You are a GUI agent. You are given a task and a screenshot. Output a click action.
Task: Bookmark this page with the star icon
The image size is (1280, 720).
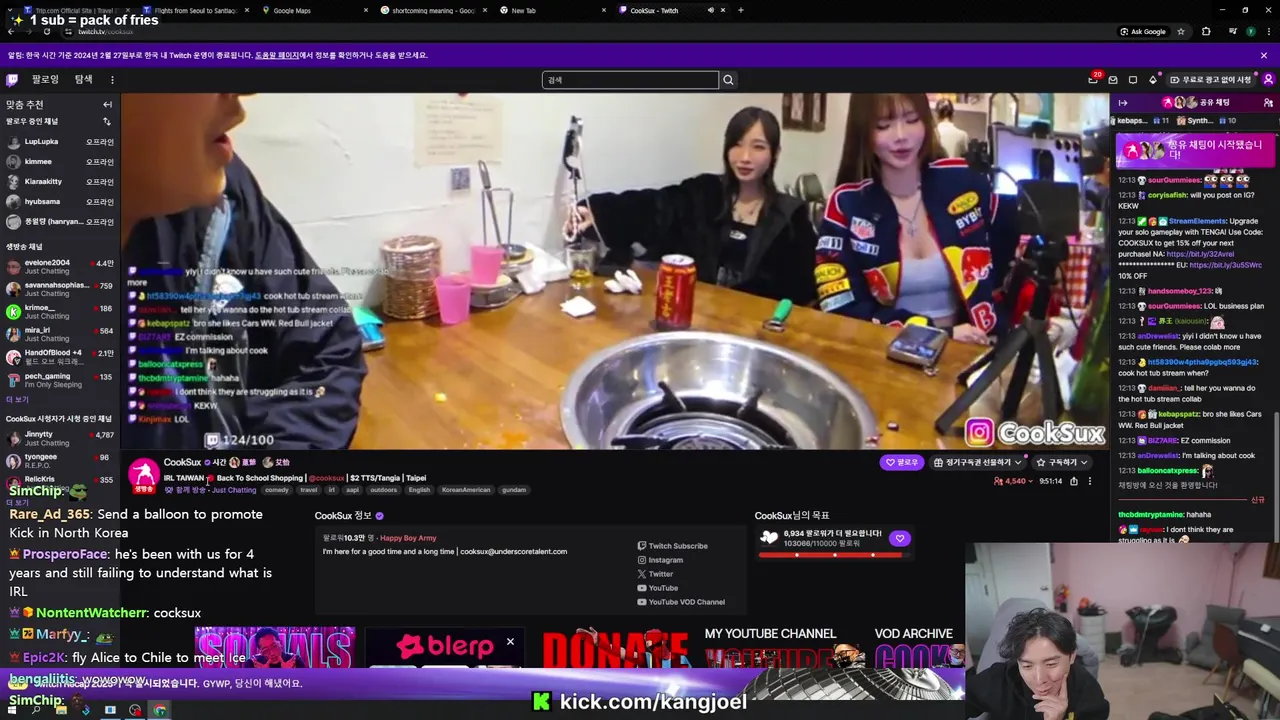[1181, 31]
